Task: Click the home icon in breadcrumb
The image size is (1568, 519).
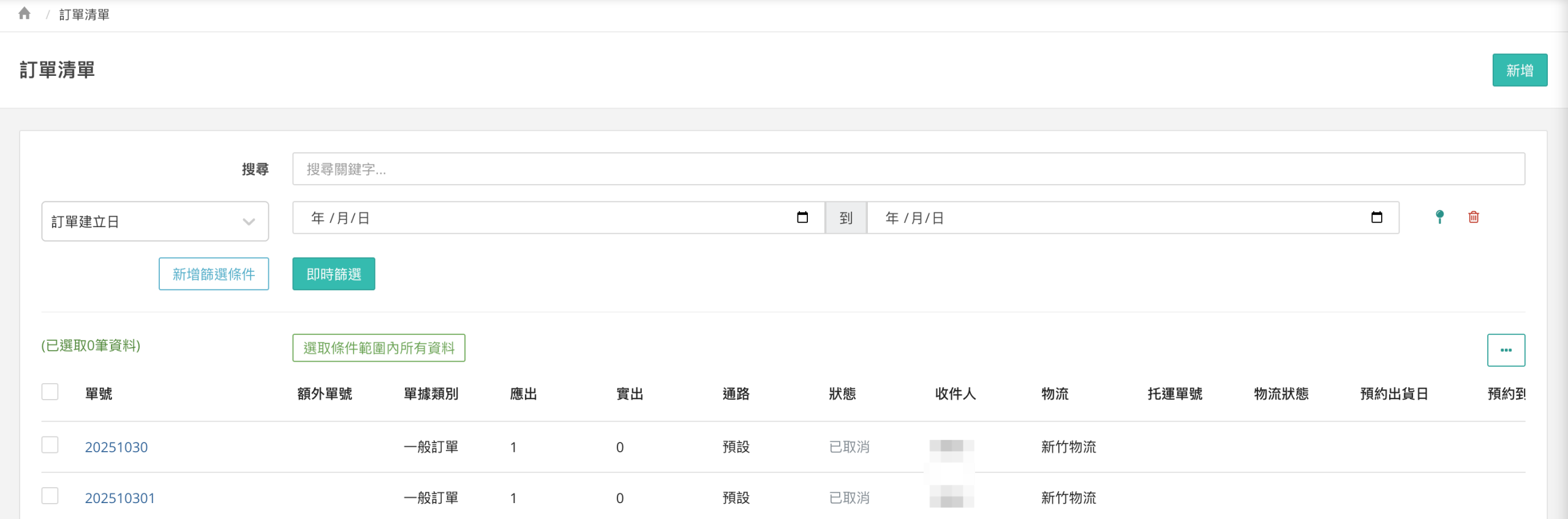Action: point(24,13)
